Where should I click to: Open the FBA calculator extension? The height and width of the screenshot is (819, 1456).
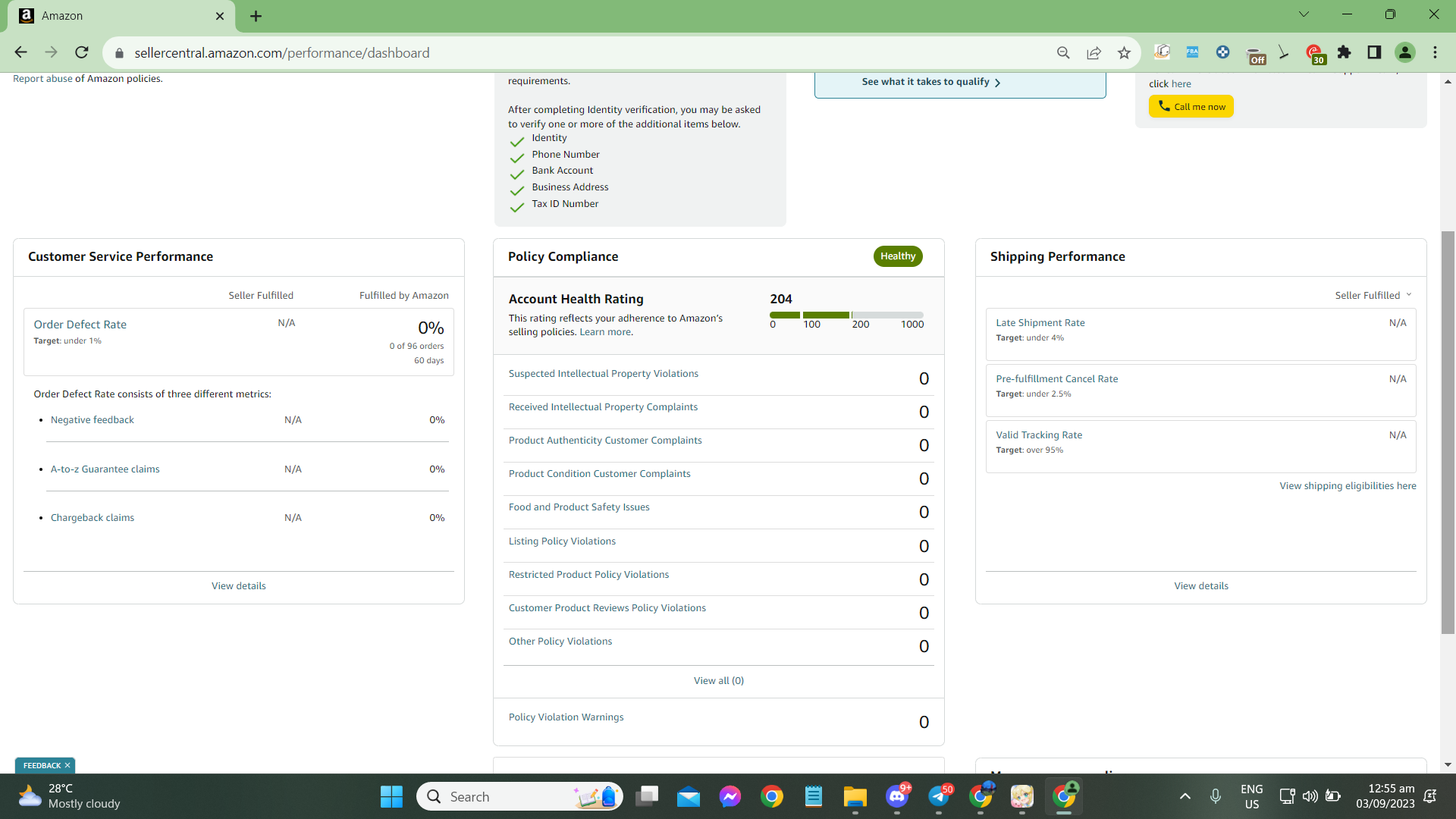[x=1192, y=52]
